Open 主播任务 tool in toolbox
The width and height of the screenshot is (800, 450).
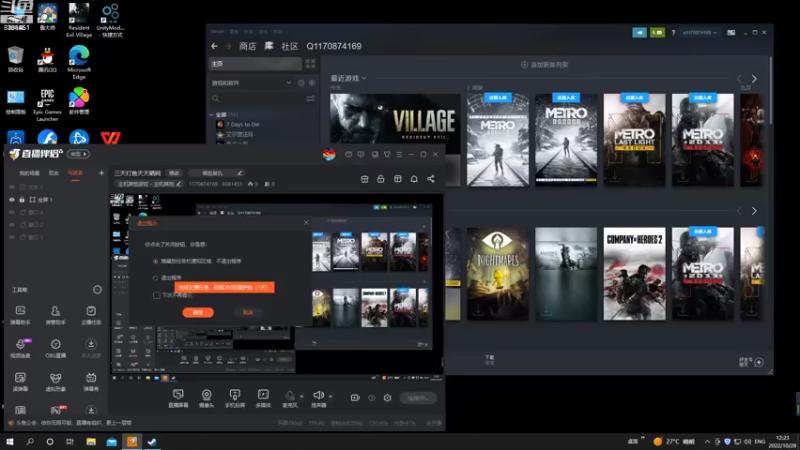pos(91,315)
